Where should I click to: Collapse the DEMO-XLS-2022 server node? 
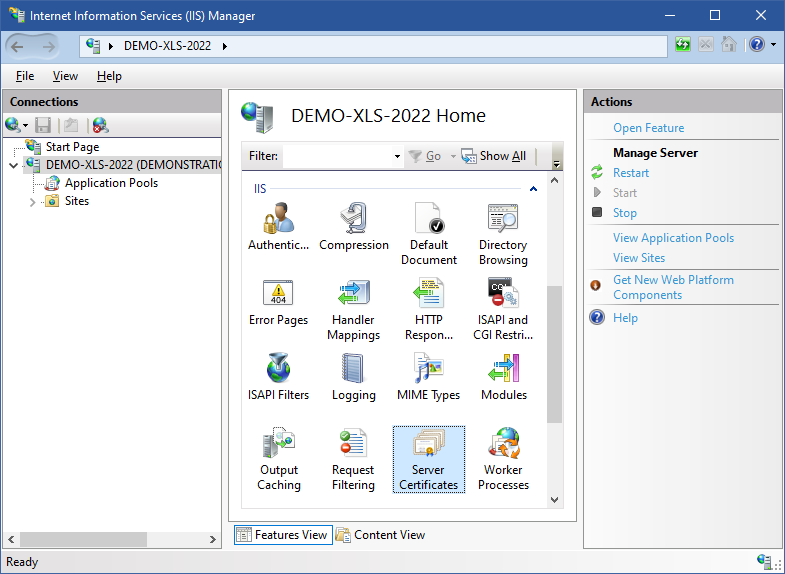(14, 165)
